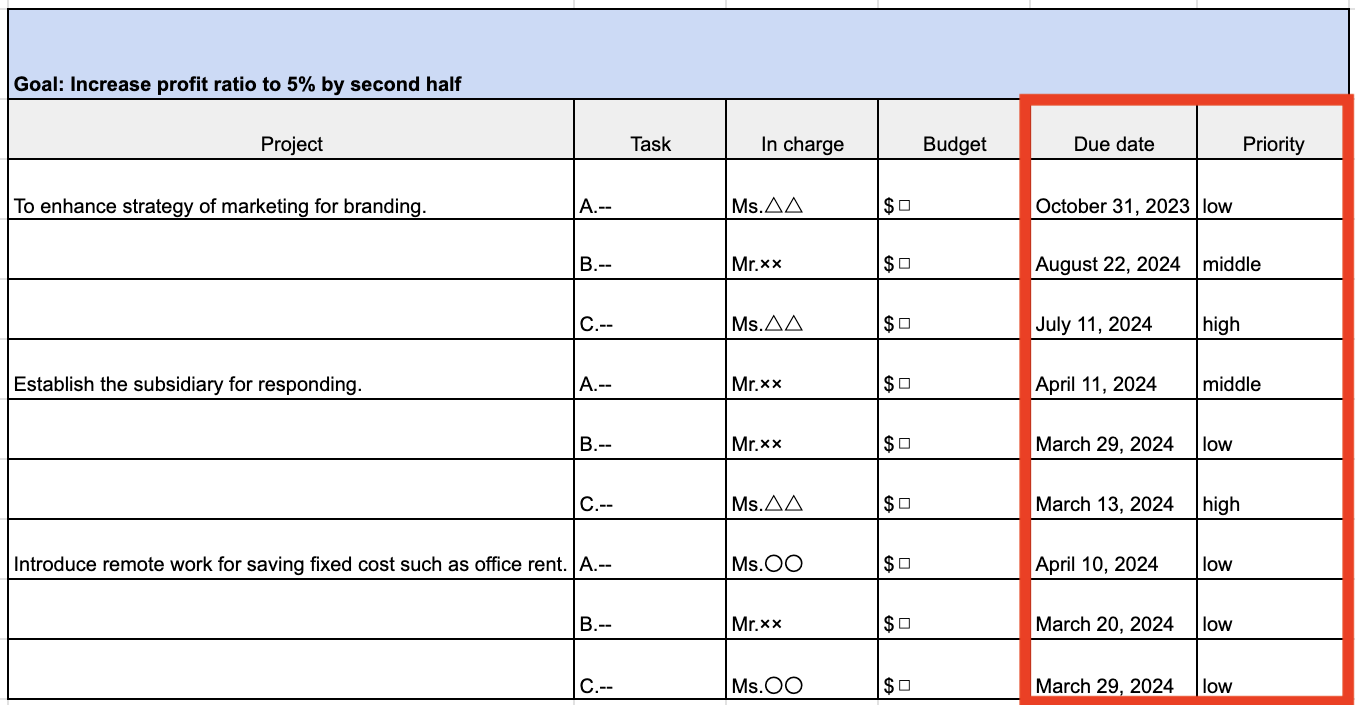Screen dimensions: 1355x705
Task: Click the March 20, 2024 date cell
Action: click(1104, 625)
